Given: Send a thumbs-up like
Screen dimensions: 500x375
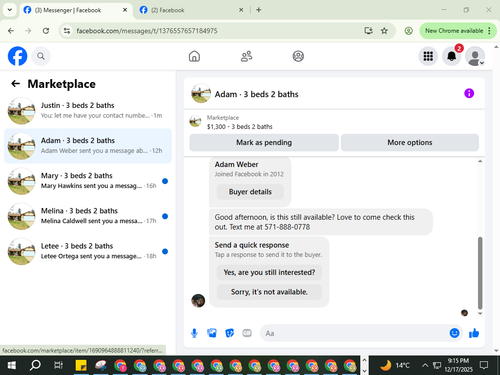Looking at the screenshot, I should coord(474,333).
